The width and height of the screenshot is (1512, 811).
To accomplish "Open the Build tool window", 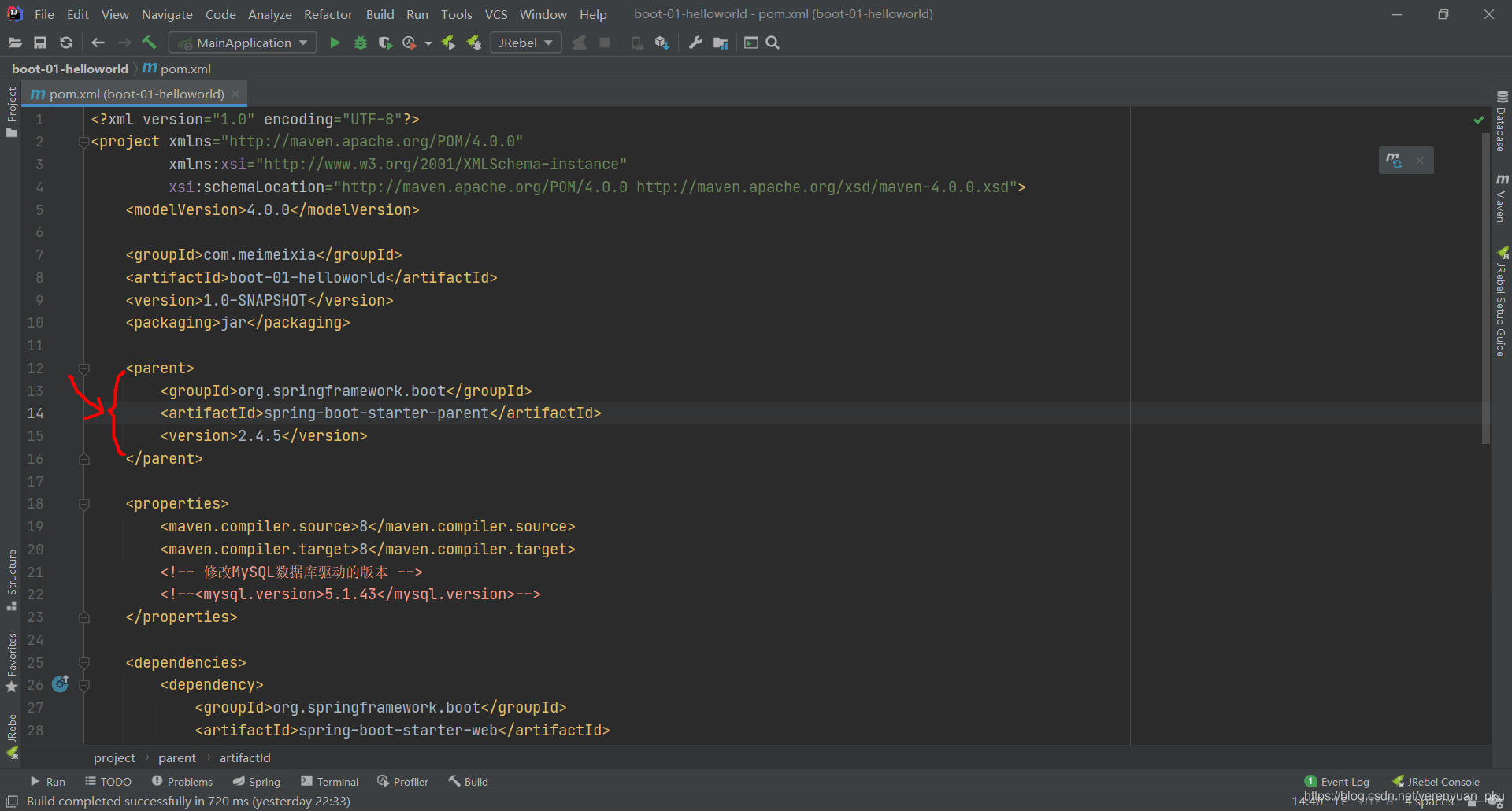I will coord(468,782).
